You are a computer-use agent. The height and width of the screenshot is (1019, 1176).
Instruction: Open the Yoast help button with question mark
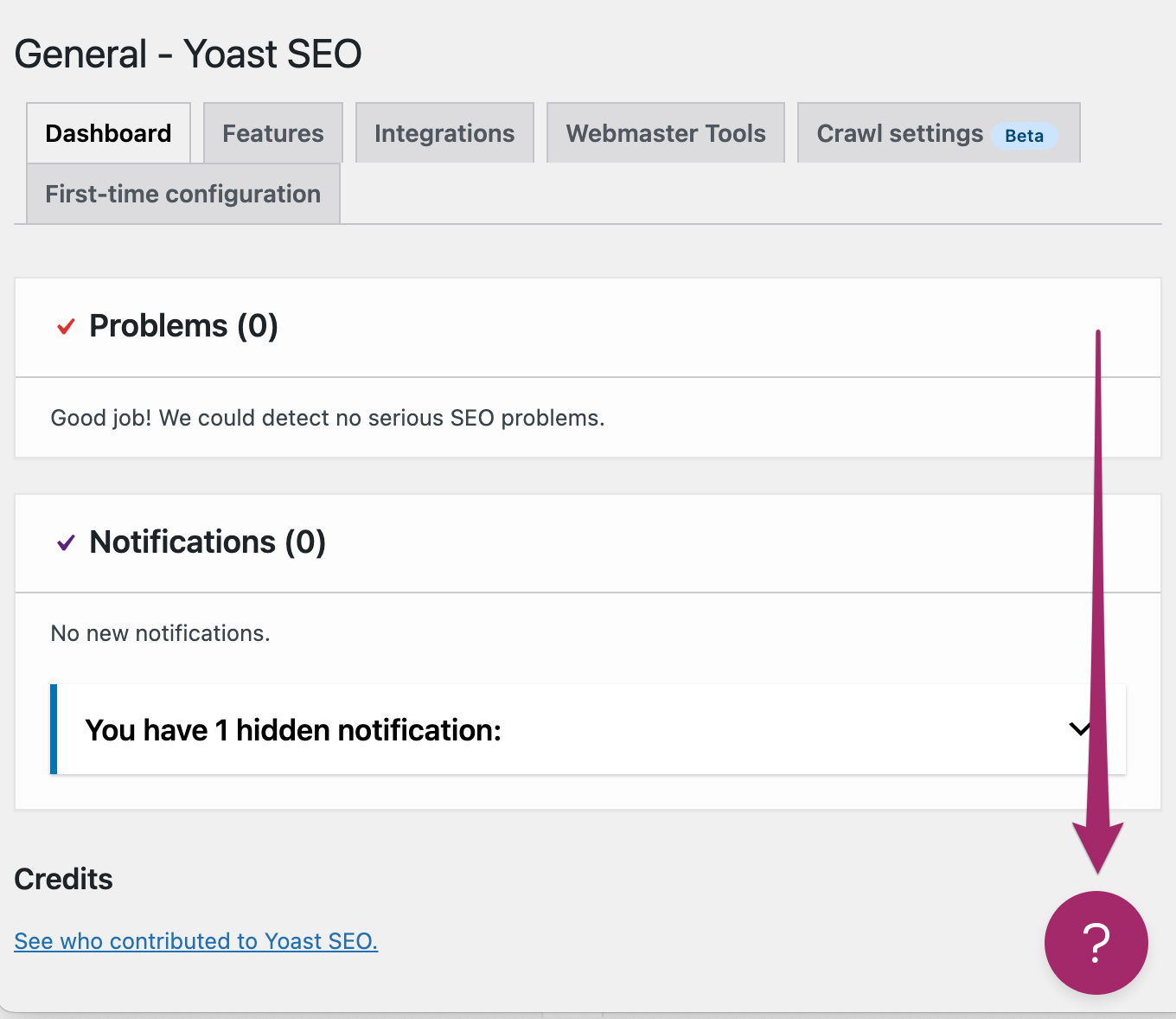coord(1096,944)
